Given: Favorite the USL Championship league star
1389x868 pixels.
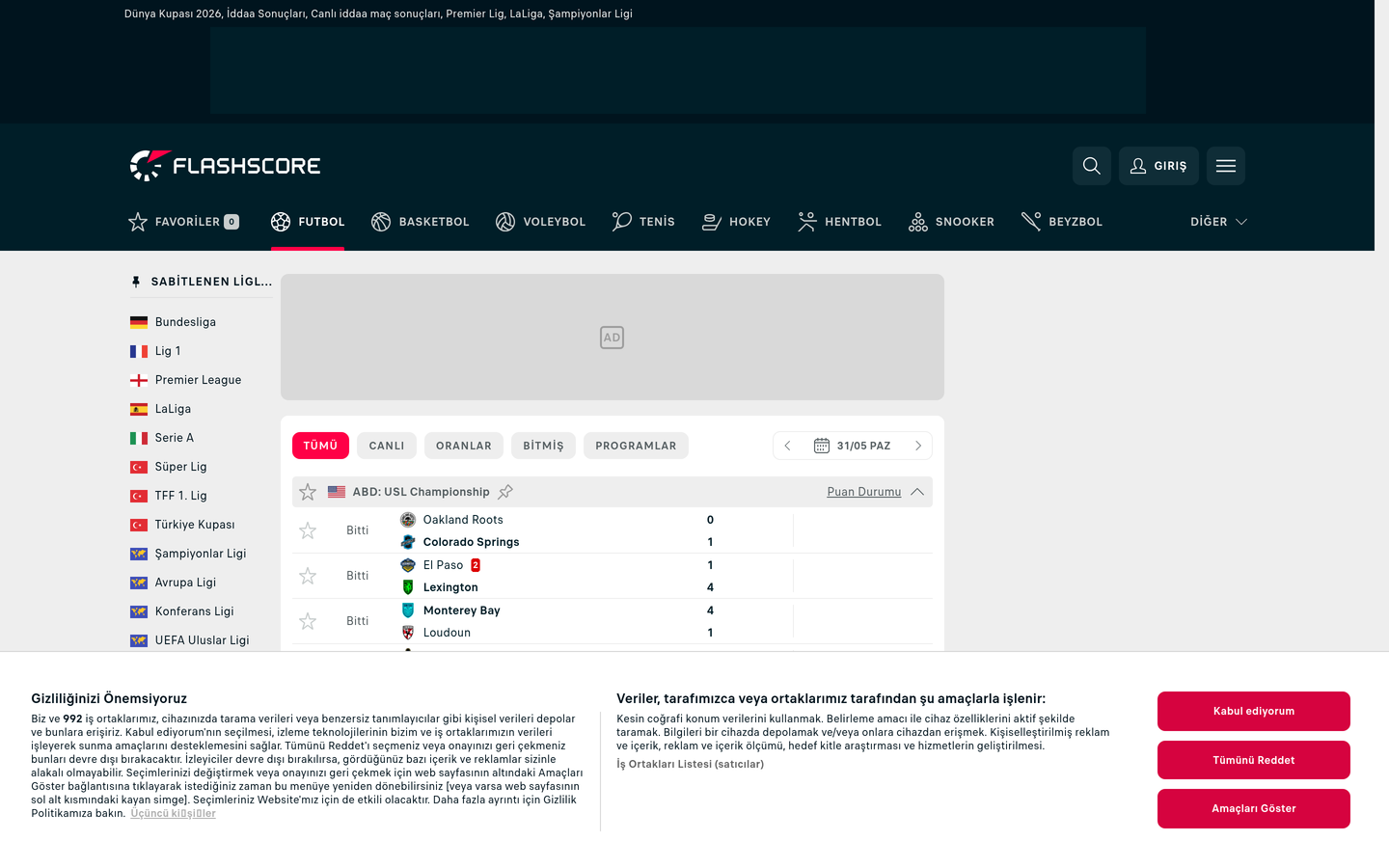Looking at the screenshot, I should (x=308, y=492).
